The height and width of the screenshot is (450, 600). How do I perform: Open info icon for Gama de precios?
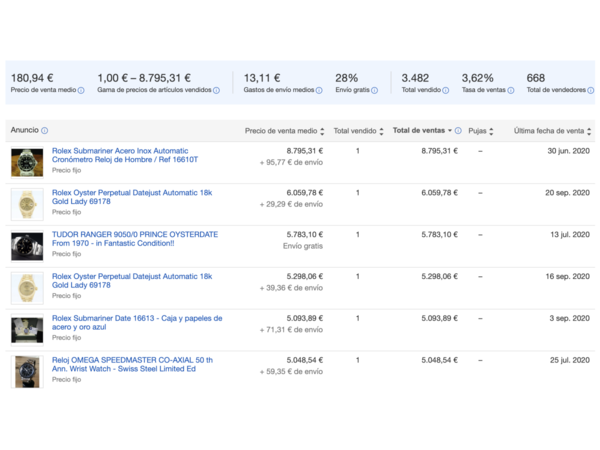point(216,90)
